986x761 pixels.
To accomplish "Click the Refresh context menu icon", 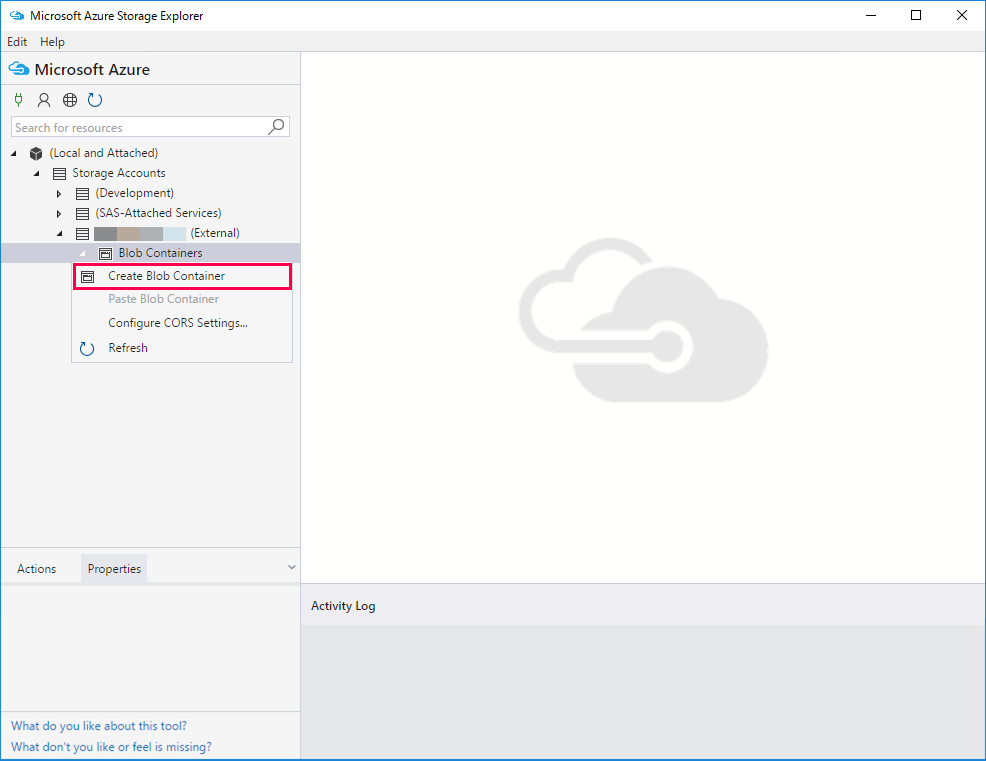I will click(87, 348).
